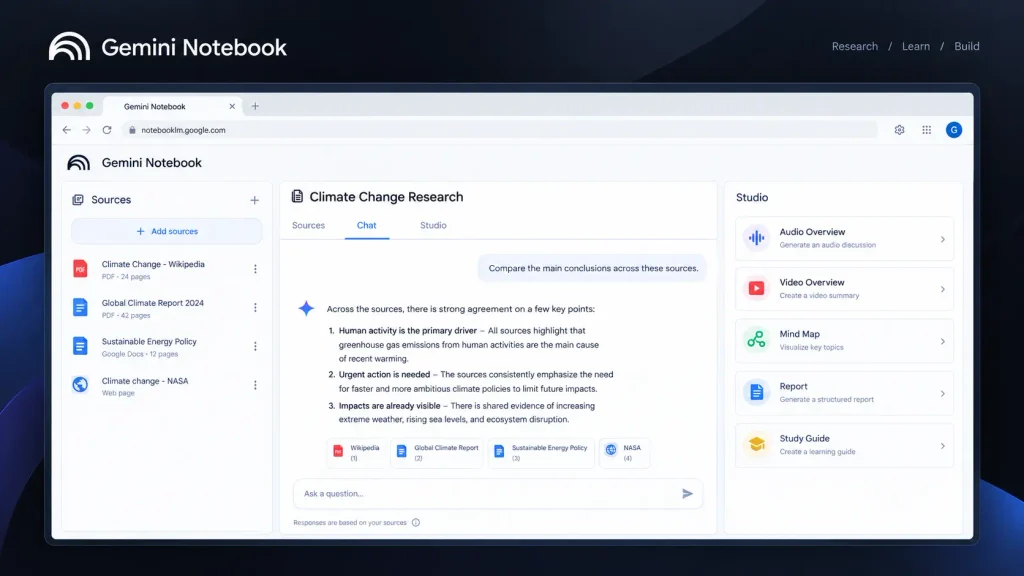Screen dimensions: 1024x576
Task: Click the 'Urgent action is needed' text
Action: pos(384,374)
